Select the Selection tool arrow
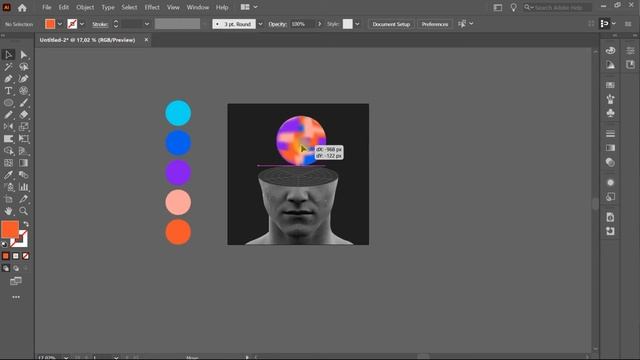Screen dimensions: 640x360 [8, 55]
